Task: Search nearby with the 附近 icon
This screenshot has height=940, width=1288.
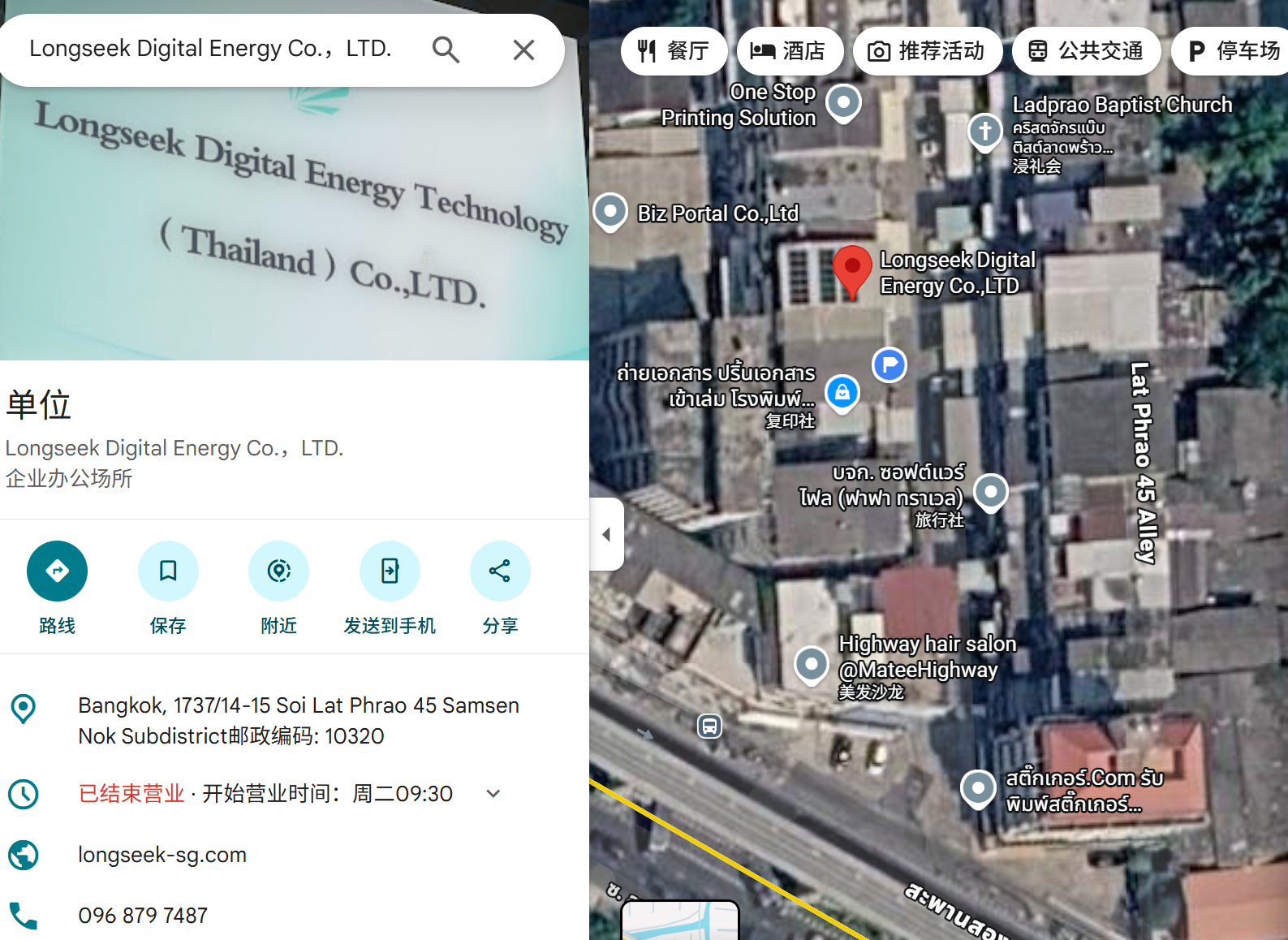Action: [x=278, y=571]
